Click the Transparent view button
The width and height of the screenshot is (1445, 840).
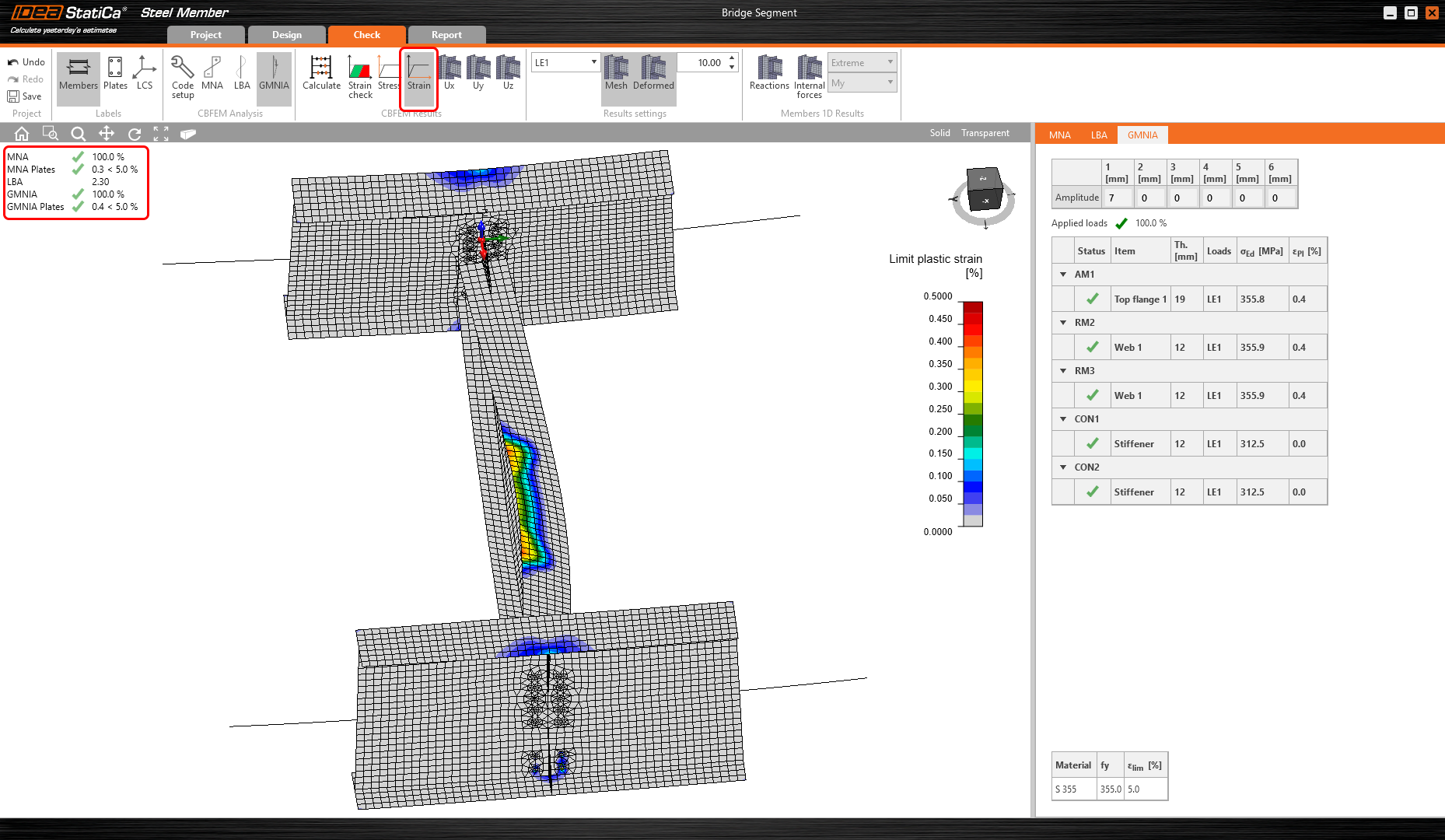[x=985, y=133]
